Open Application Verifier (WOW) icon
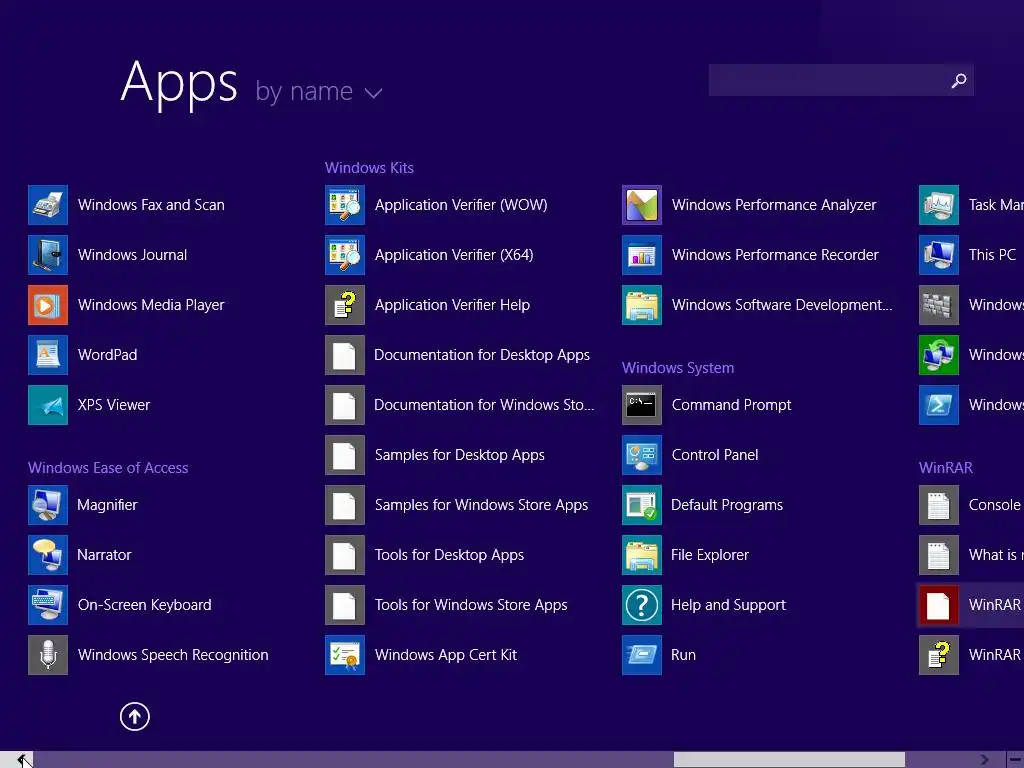Viewport: 1024px width, 768px height. coord(345,204)
